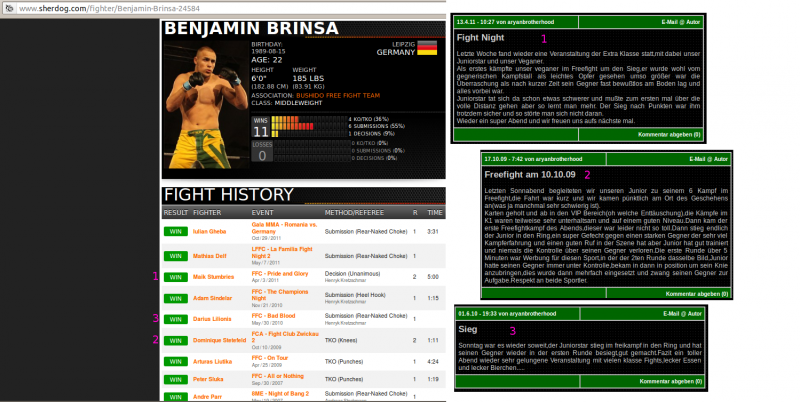Click the WIN badge for Peter Sluka

(176, 380)
